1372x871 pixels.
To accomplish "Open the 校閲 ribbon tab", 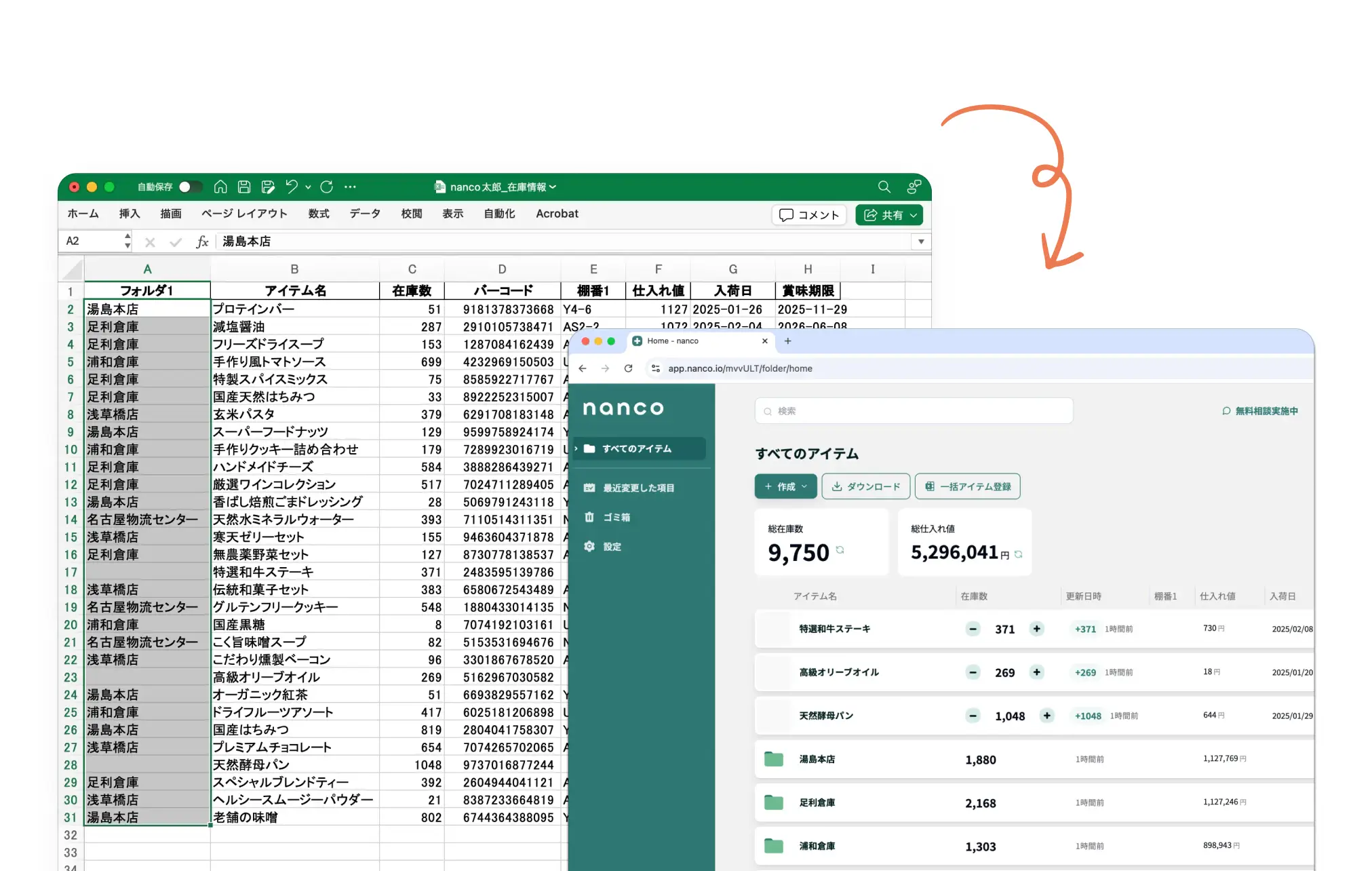I will coord(412,214).
